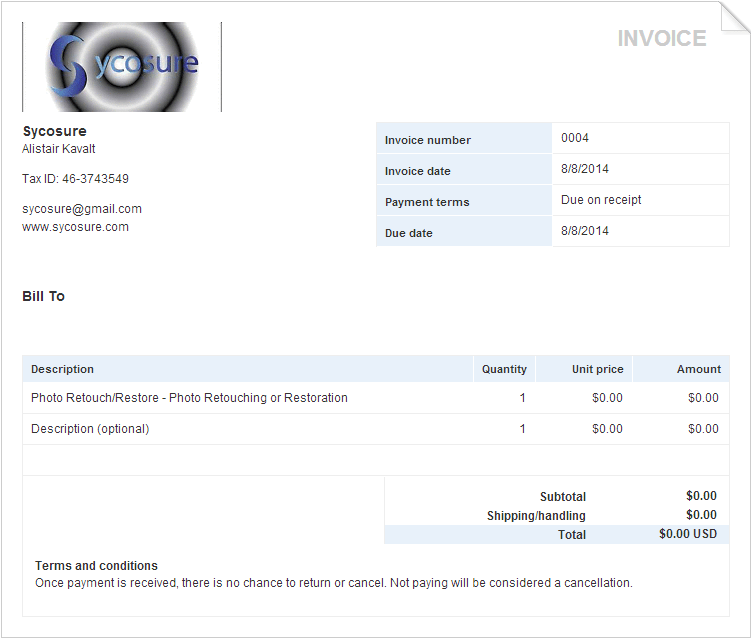Click the Total label
The height and width of the screenshot is (641, 753).
pos(571,534)
